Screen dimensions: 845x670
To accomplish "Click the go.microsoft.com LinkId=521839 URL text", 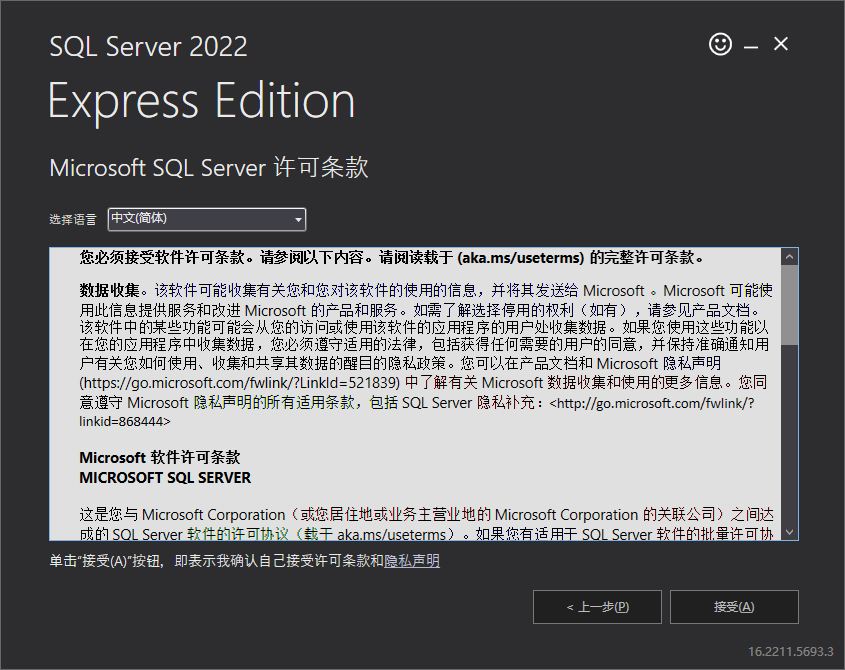I will (240, 383).
